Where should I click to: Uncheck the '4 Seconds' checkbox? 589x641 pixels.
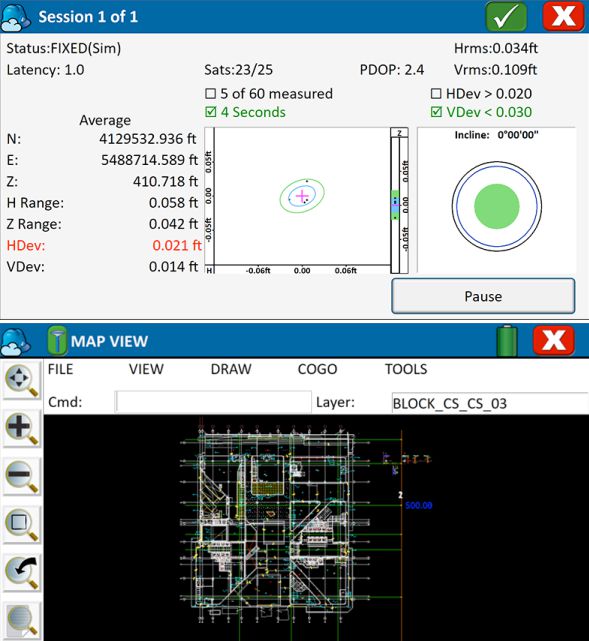pos(210,112)
